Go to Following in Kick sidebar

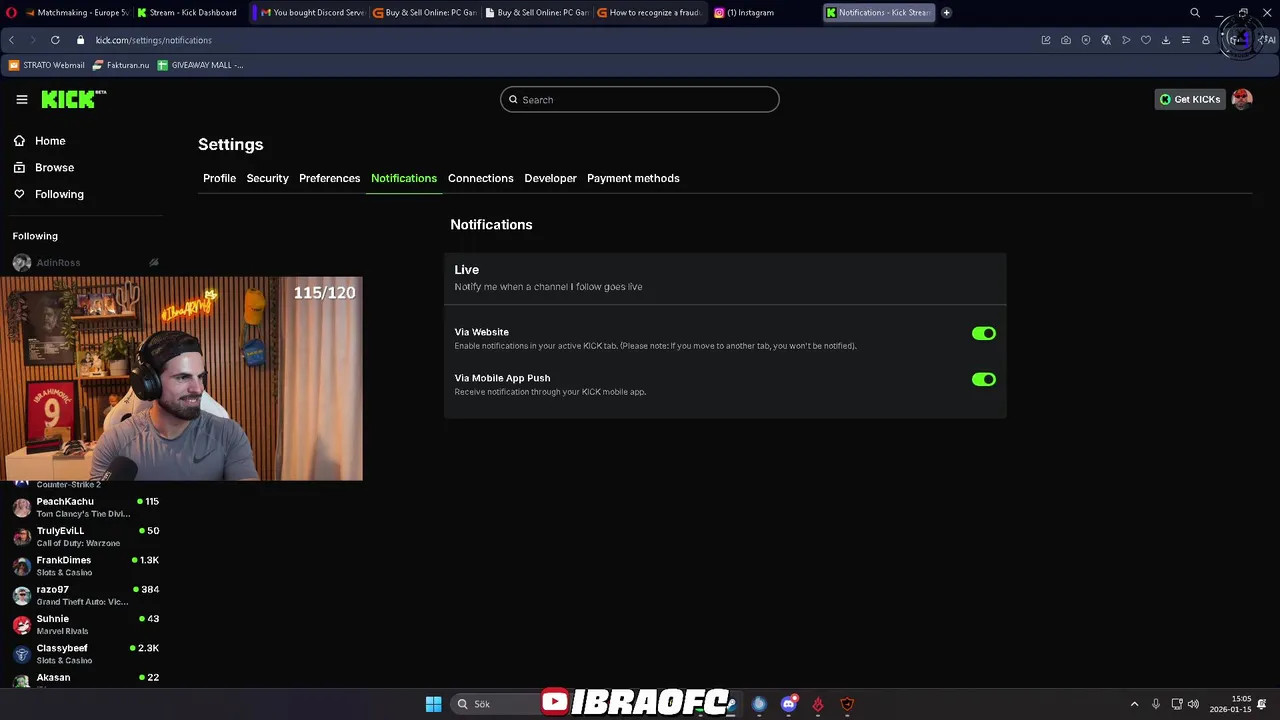[59, 194]
